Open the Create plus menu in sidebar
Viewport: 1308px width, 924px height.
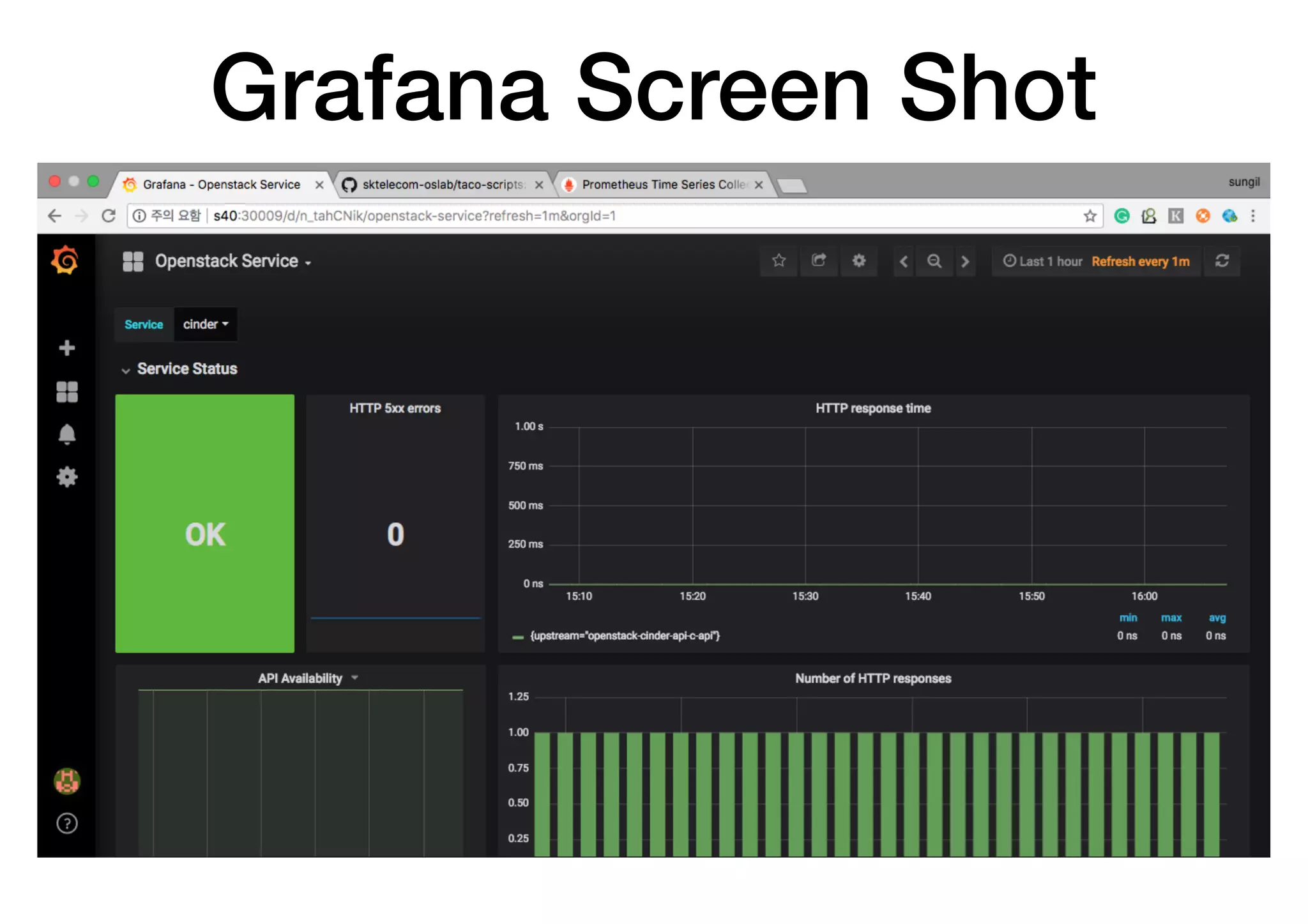[66, 348]
